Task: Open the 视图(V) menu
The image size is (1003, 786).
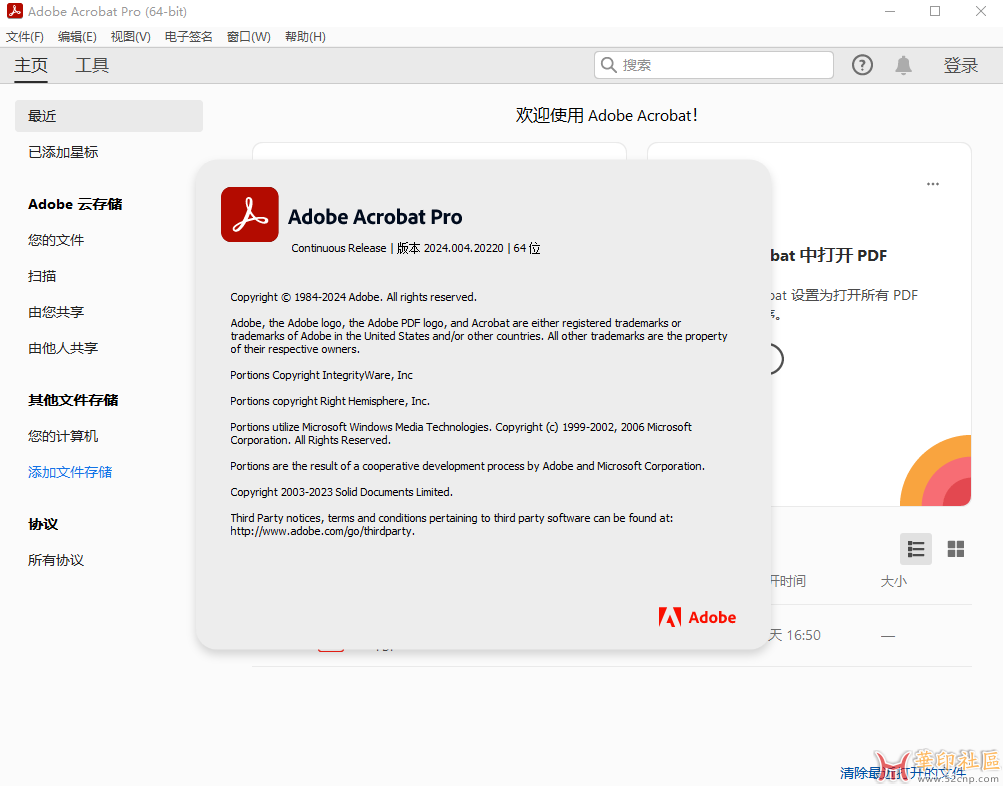Action: pyautogui.click(x=130, y=37)
